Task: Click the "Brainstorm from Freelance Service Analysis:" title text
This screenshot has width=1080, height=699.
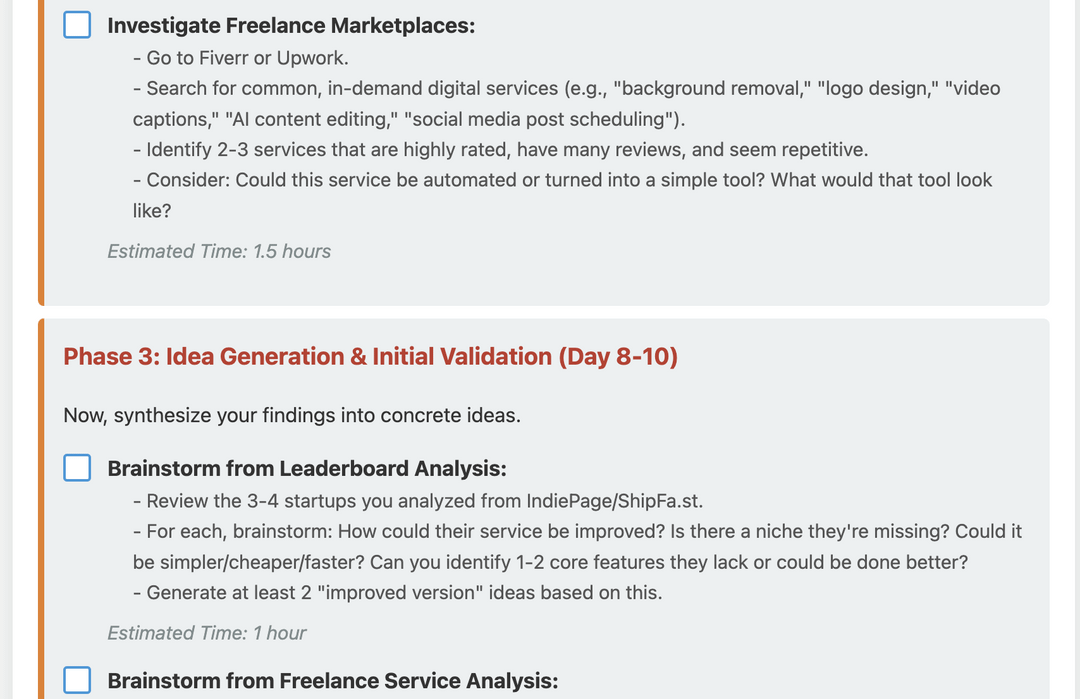Action: click(332, 682)
